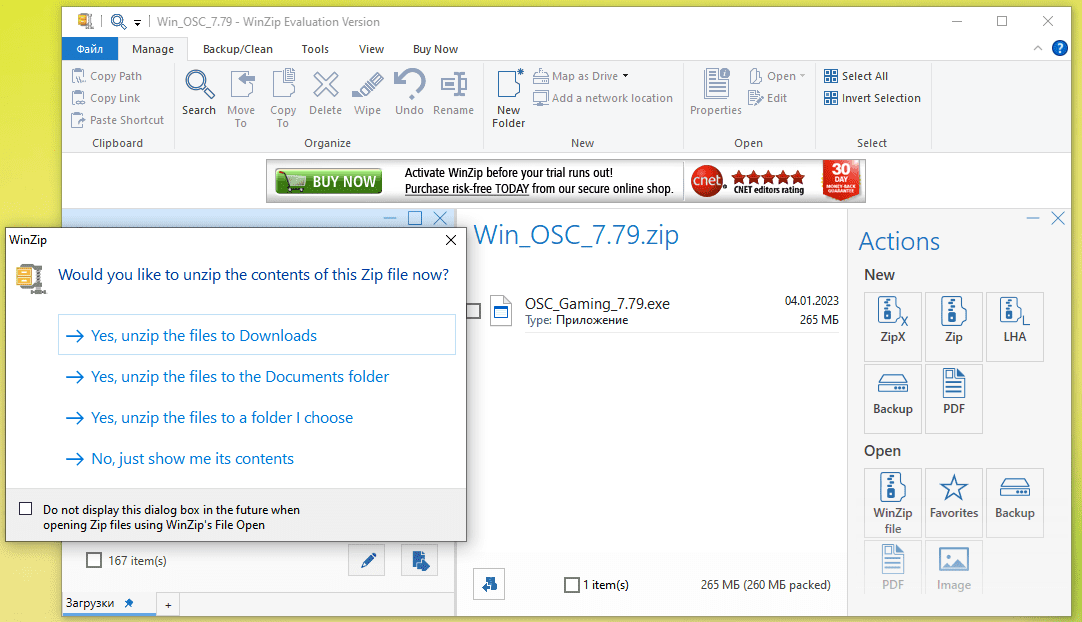
Task: Click the CNET editors rating badge
Action: click(749, 181)
